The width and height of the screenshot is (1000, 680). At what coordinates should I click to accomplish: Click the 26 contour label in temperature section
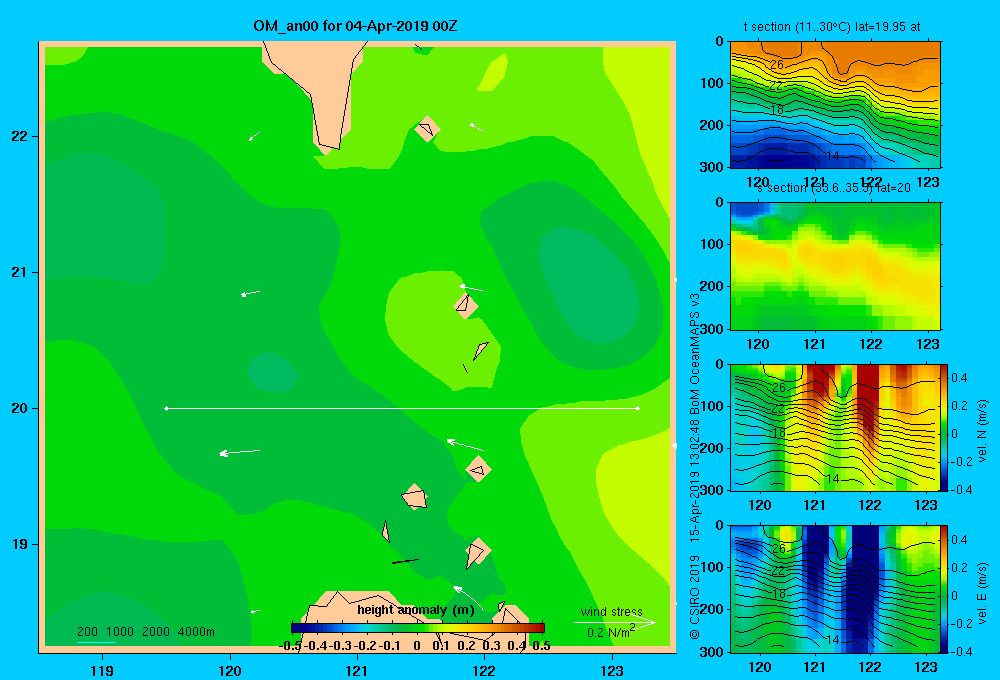(776, 64)
